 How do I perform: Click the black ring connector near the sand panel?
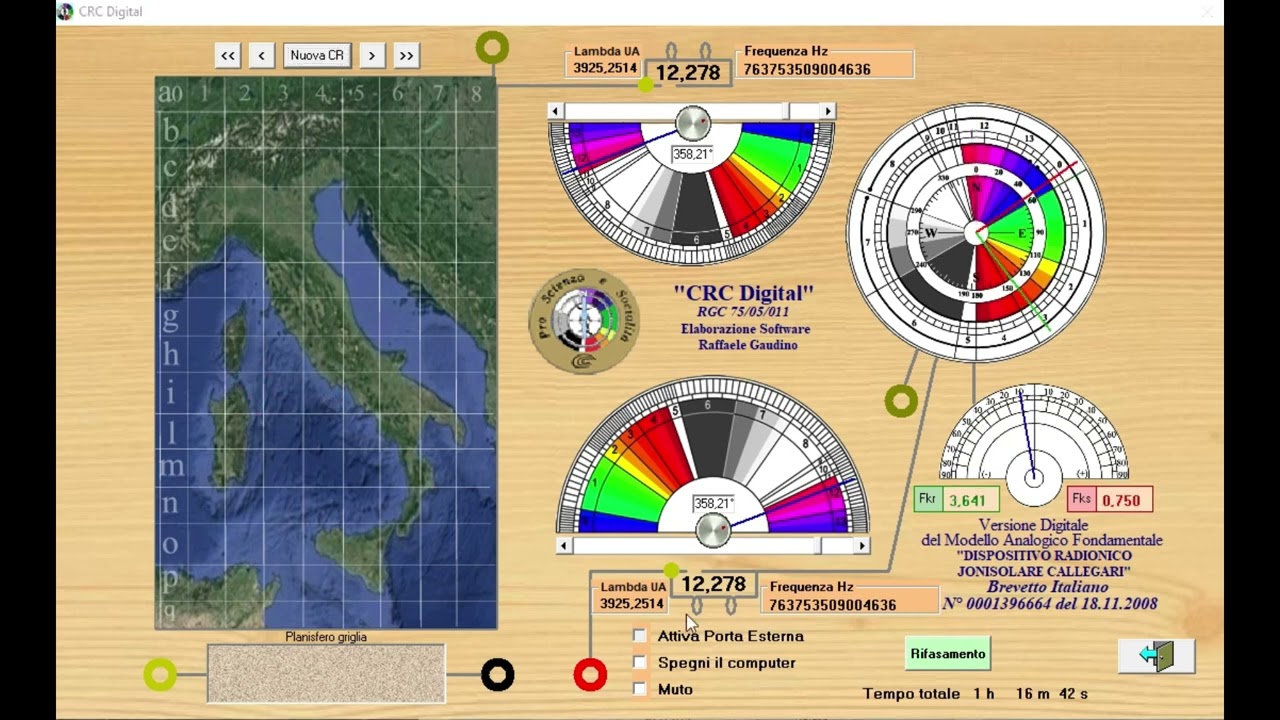(498, 675)
